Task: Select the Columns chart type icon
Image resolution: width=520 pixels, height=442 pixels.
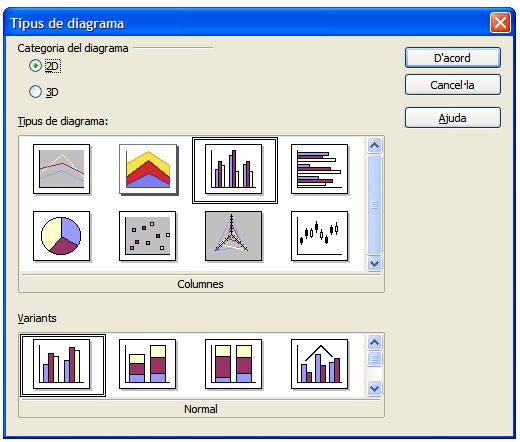Action: pyautogui.click(x=235, y=170)
